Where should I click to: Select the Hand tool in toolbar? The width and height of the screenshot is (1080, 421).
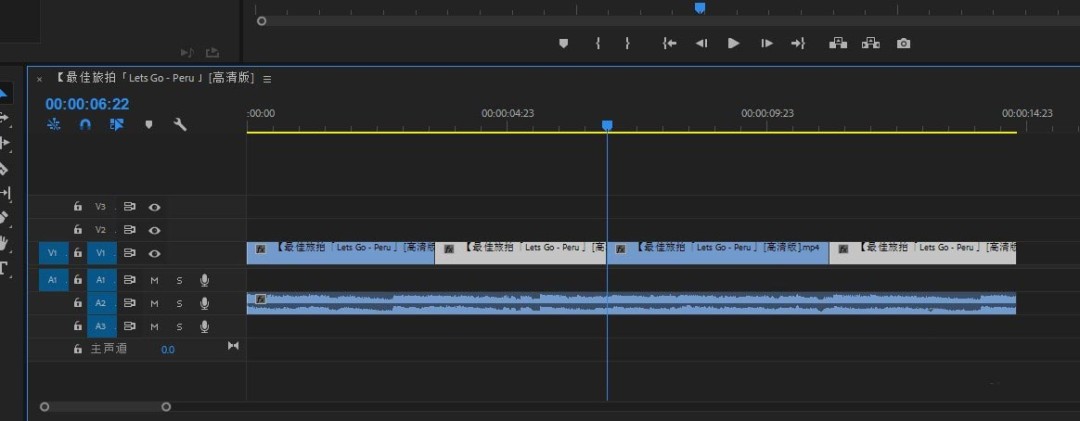(4, 242)
